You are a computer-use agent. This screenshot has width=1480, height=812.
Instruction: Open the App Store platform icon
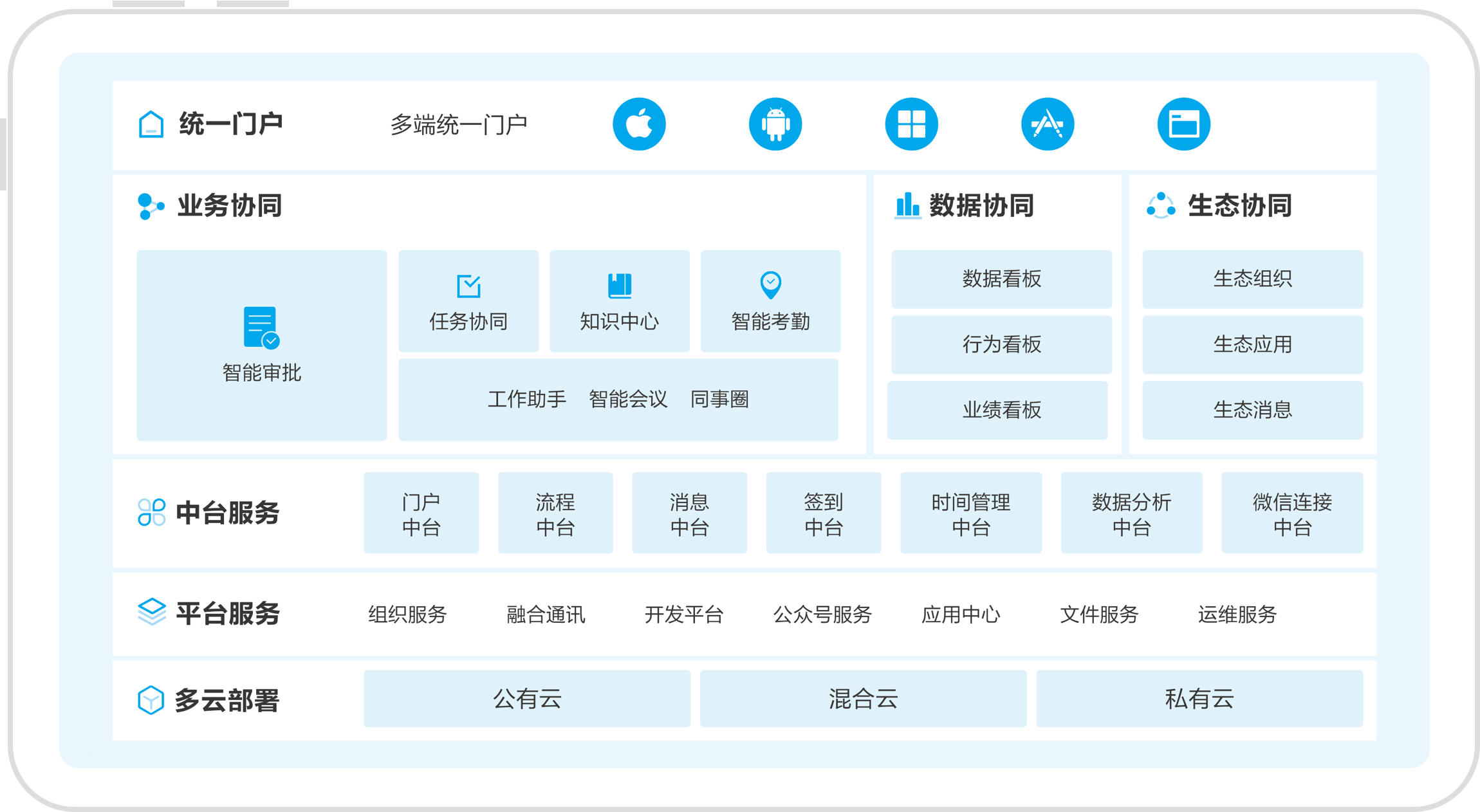tap(1047, 124)
